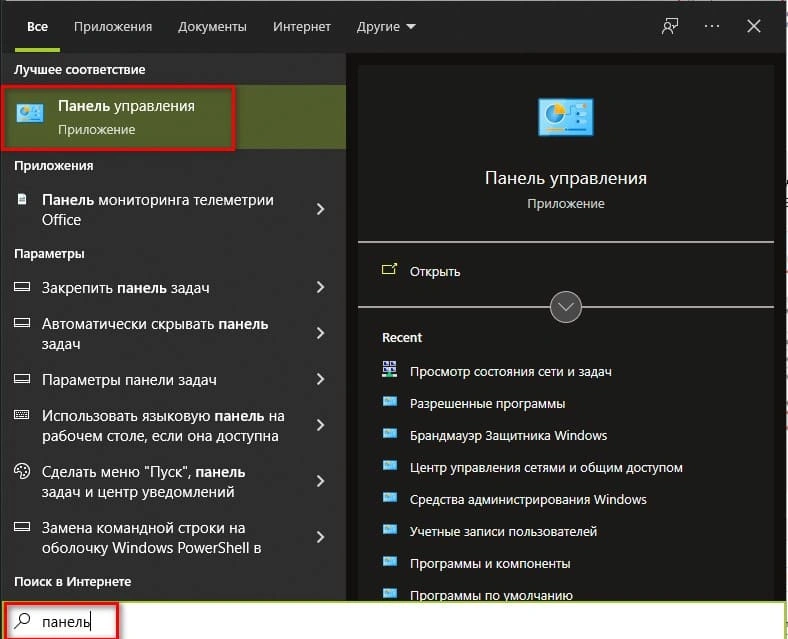Screen dimensions: 788x639
Task: Open recent Разрешенные программы
Action: [487, 404]
